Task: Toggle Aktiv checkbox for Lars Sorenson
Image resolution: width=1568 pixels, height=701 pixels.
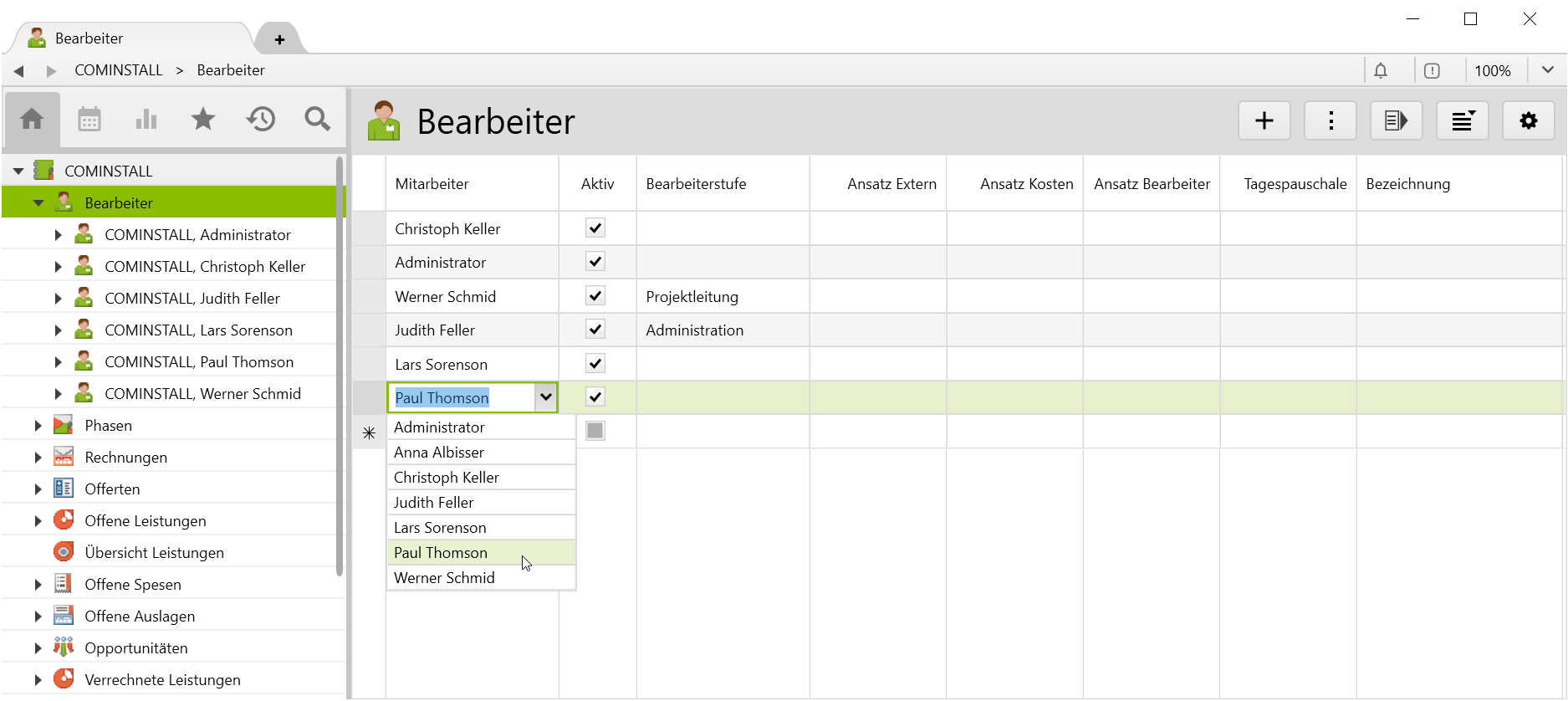Action: click(595, 364)
